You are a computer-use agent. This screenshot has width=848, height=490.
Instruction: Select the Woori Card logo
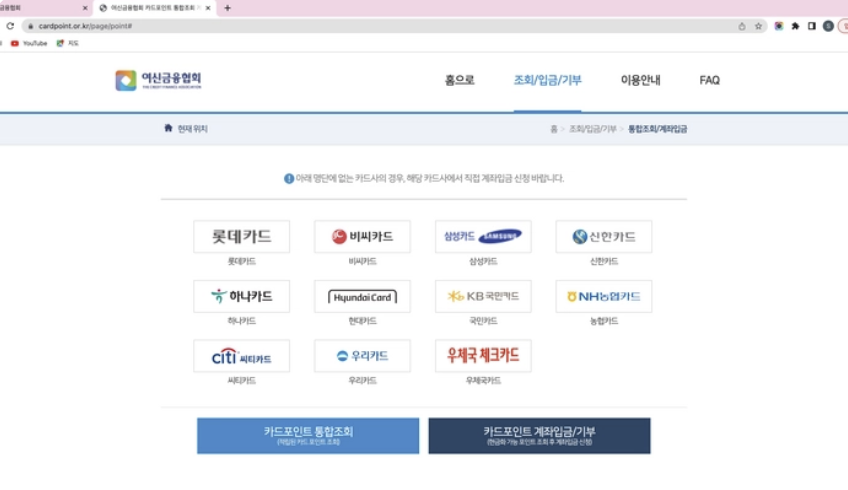[362, 356]
